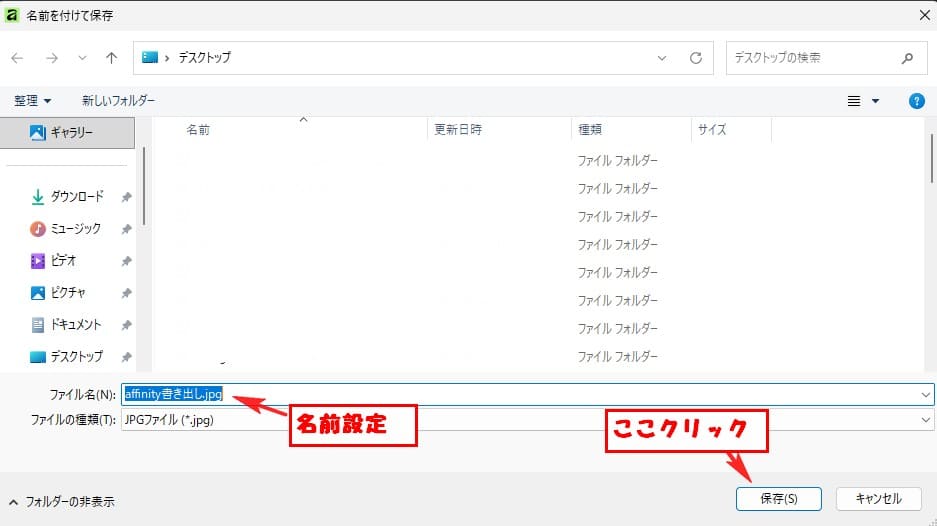The image size is (937, 526).
Task: Open the ファイルの種類 dropdown
Action: [925, 420]
